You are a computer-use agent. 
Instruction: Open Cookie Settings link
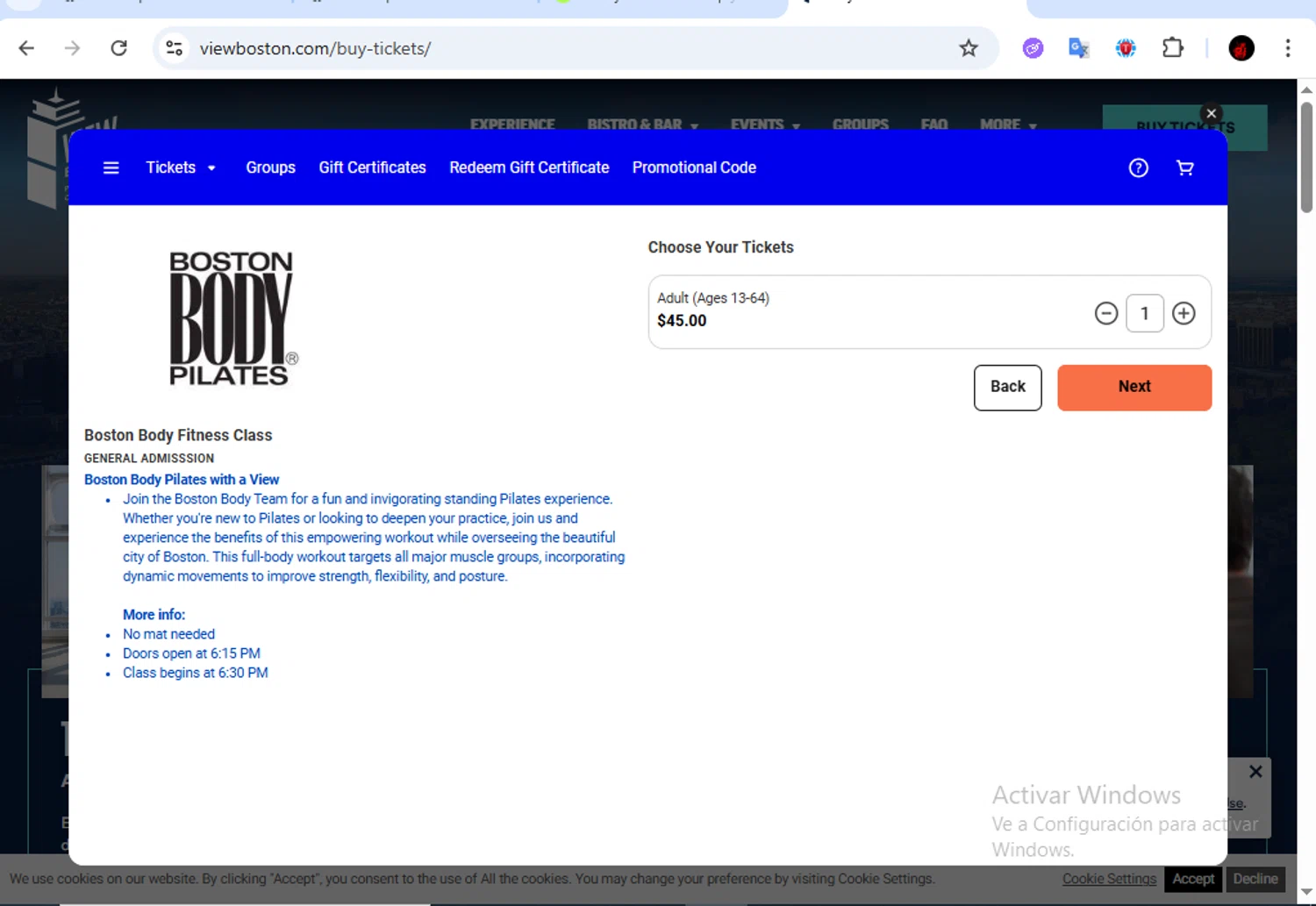click(x=1109, y=879)
